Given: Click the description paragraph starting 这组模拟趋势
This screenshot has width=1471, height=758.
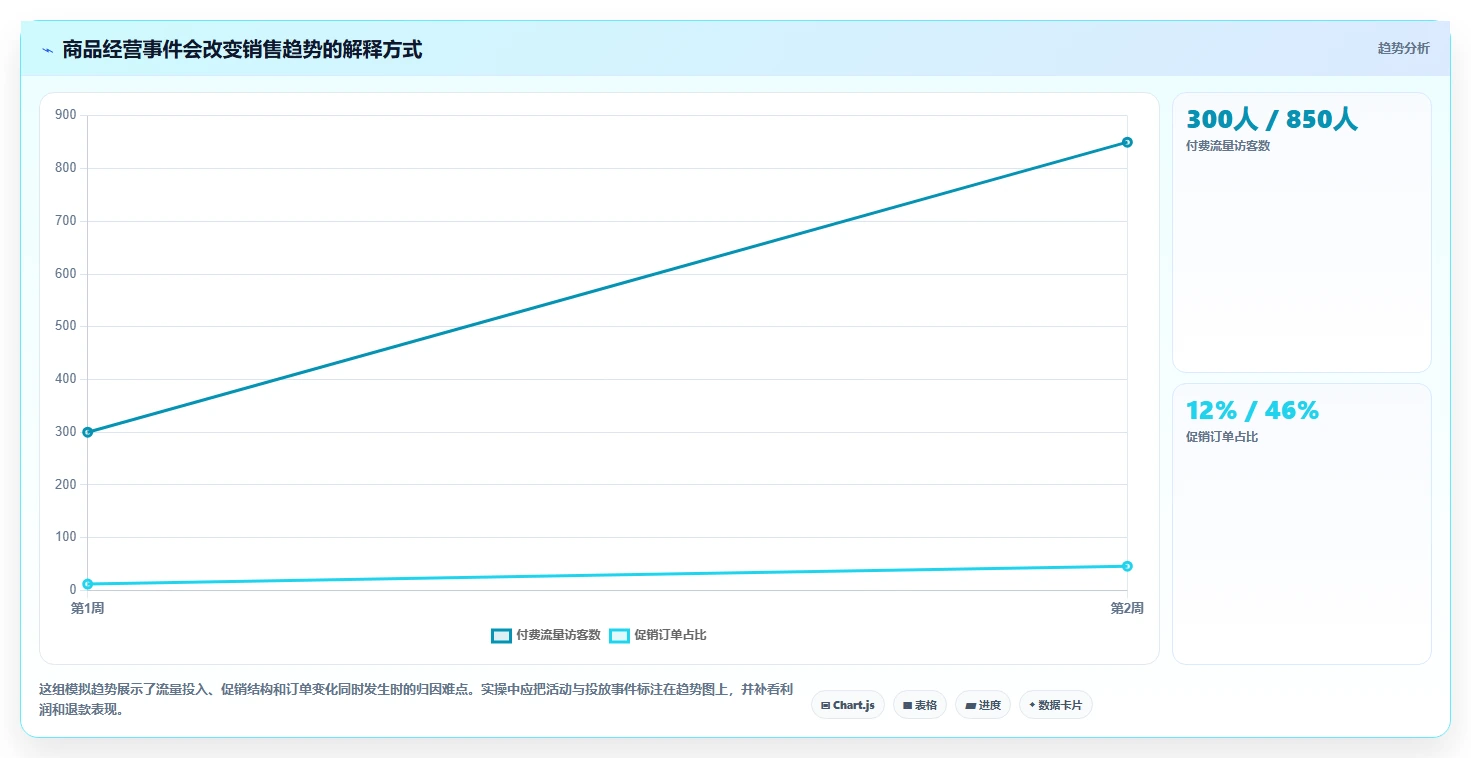Looking at the screenshot, I should click(x=416, y=700).
